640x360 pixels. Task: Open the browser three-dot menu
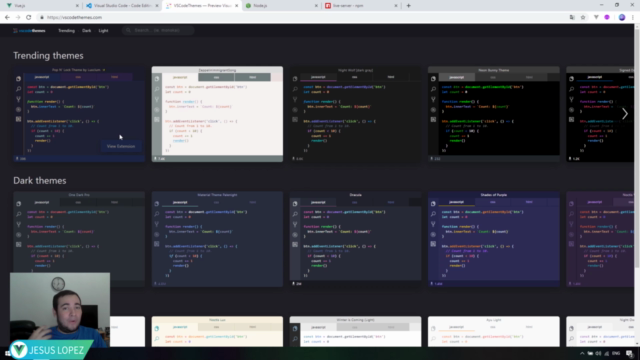[633, 17]
